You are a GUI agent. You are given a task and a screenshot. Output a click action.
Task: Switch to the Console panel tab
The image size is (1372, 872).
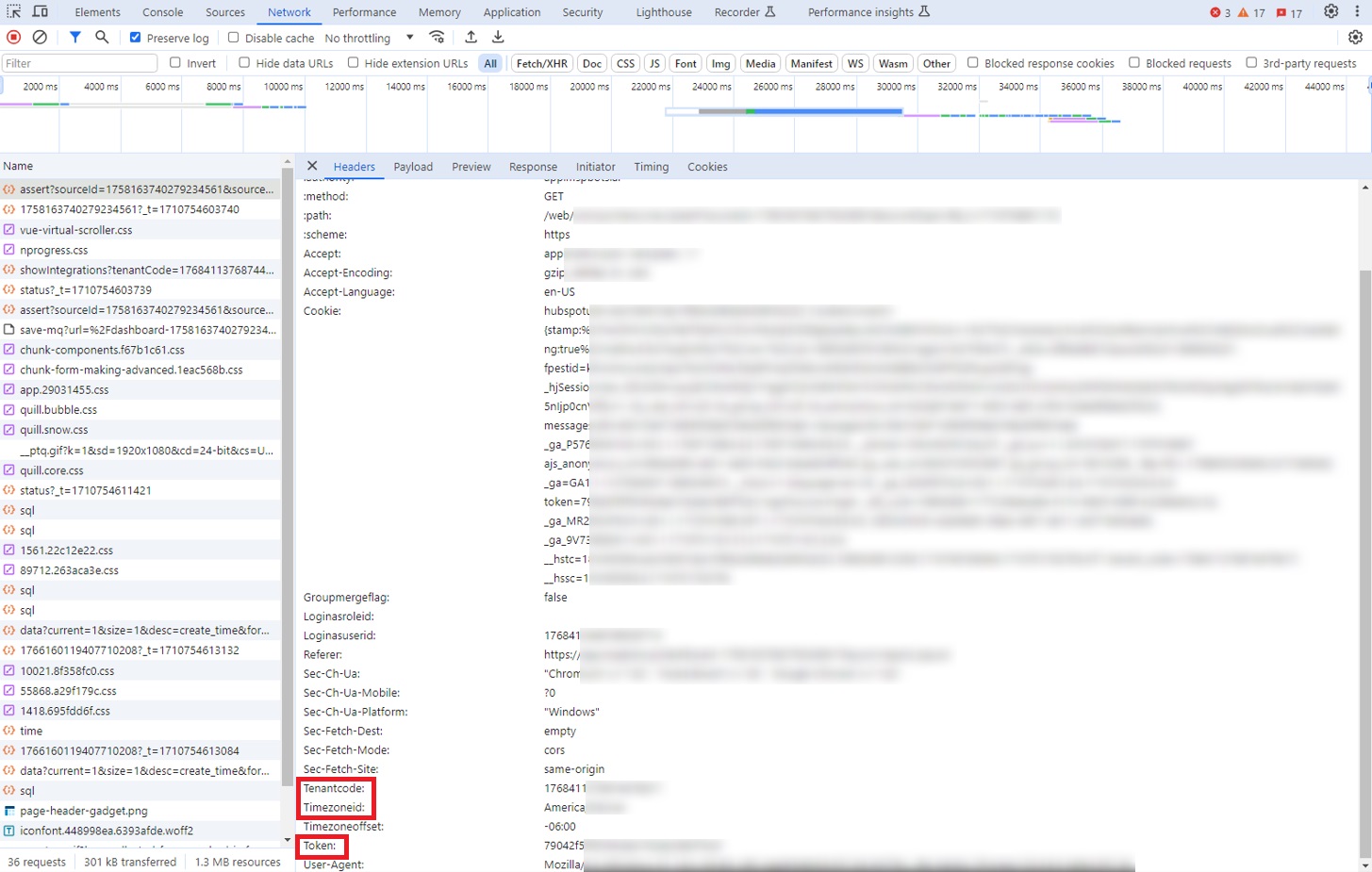click(x=162, y=12)
